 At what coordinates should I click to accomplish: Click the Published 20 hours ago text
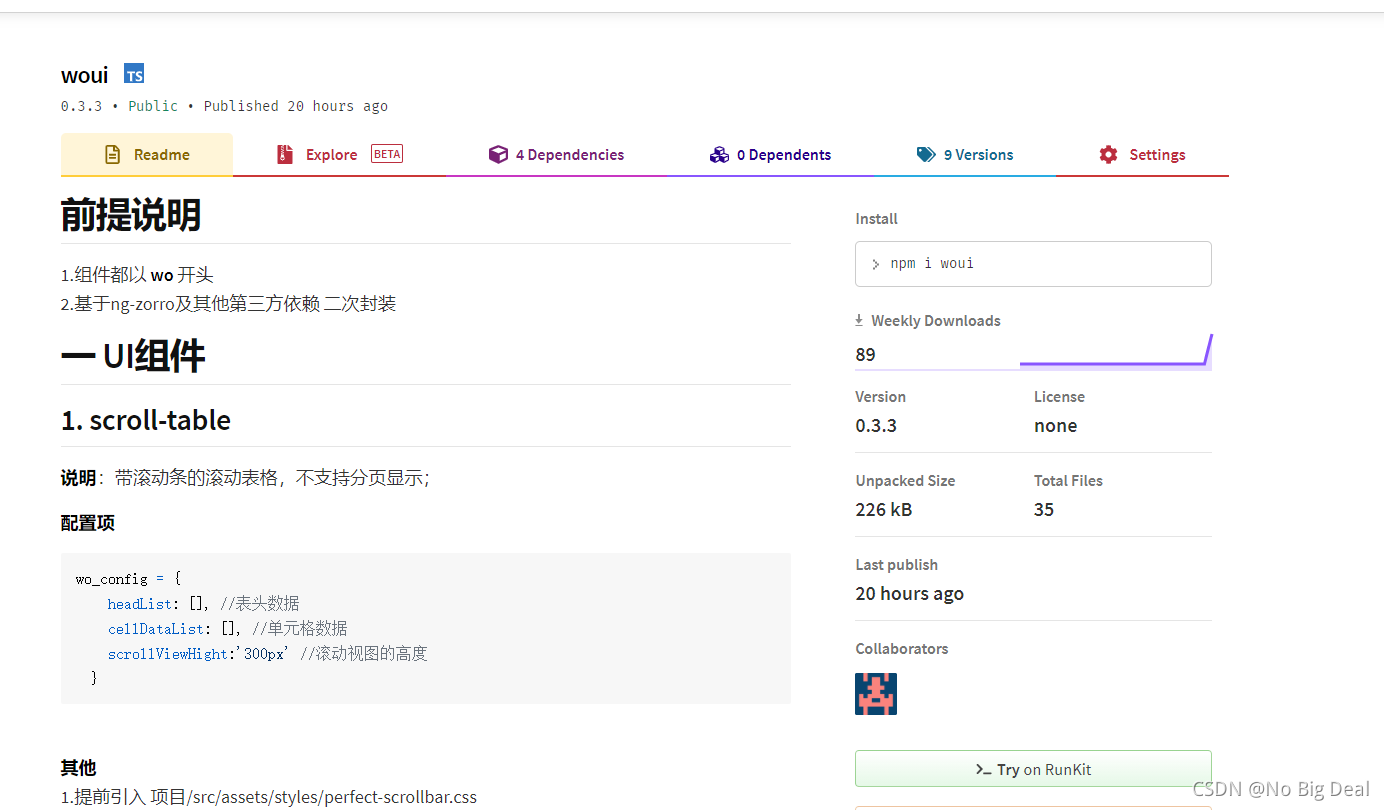(x=296, y=106)
